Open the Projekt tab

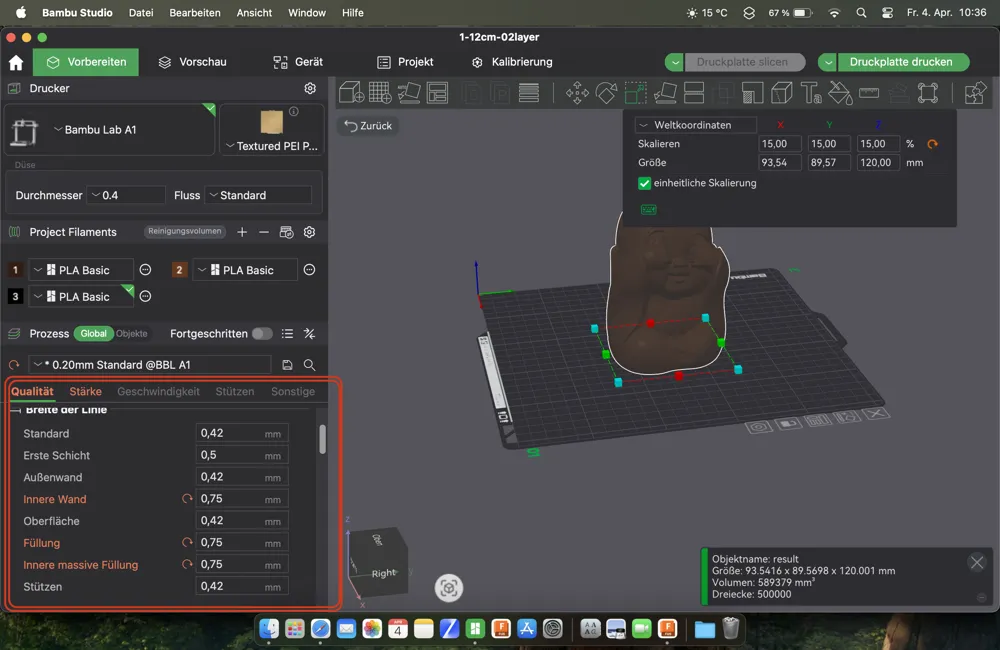[x=405, y=62]
